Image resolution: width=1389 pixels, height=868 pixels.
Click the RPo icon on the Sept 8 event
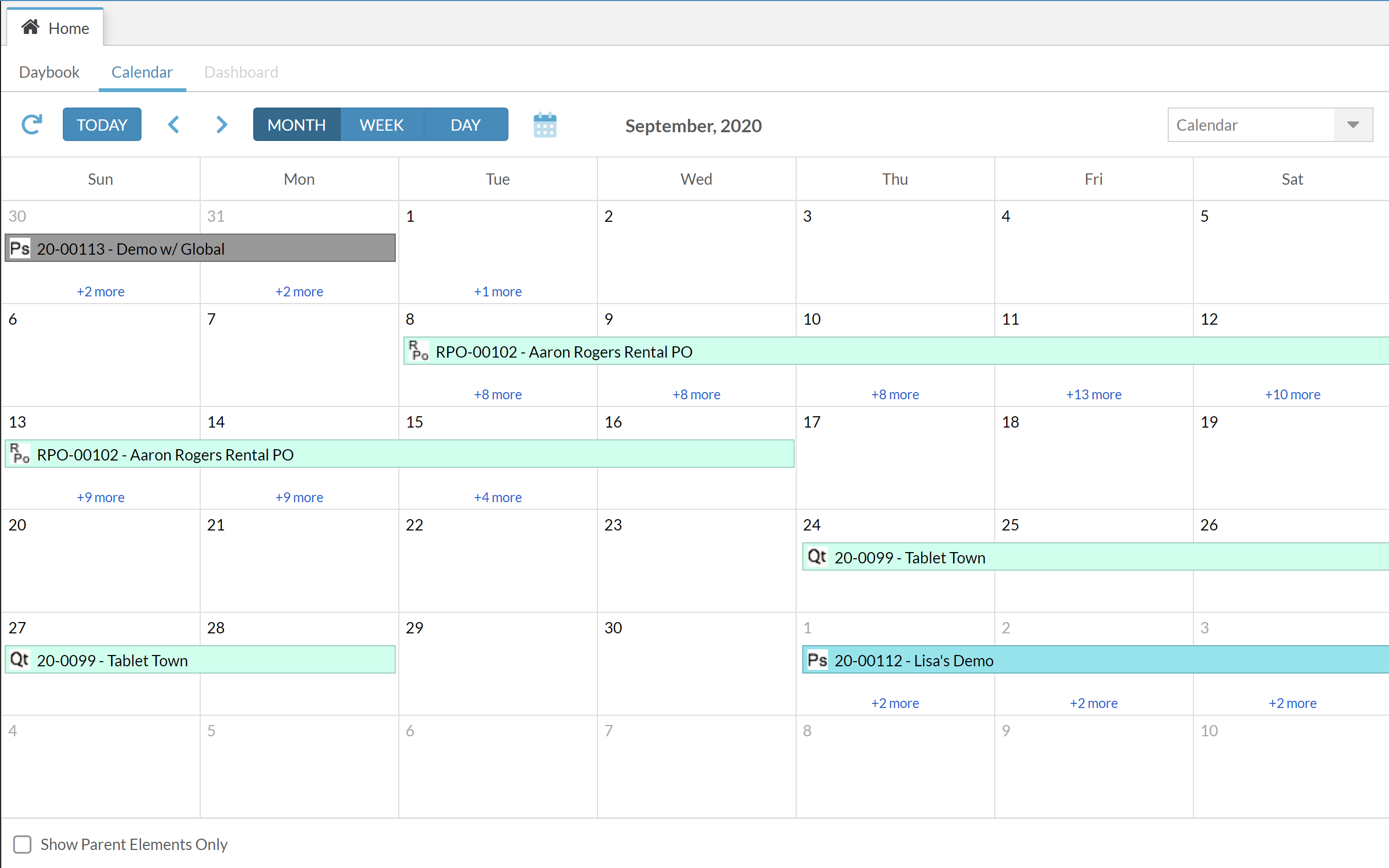pyautogui.click(x=418, y=351)
